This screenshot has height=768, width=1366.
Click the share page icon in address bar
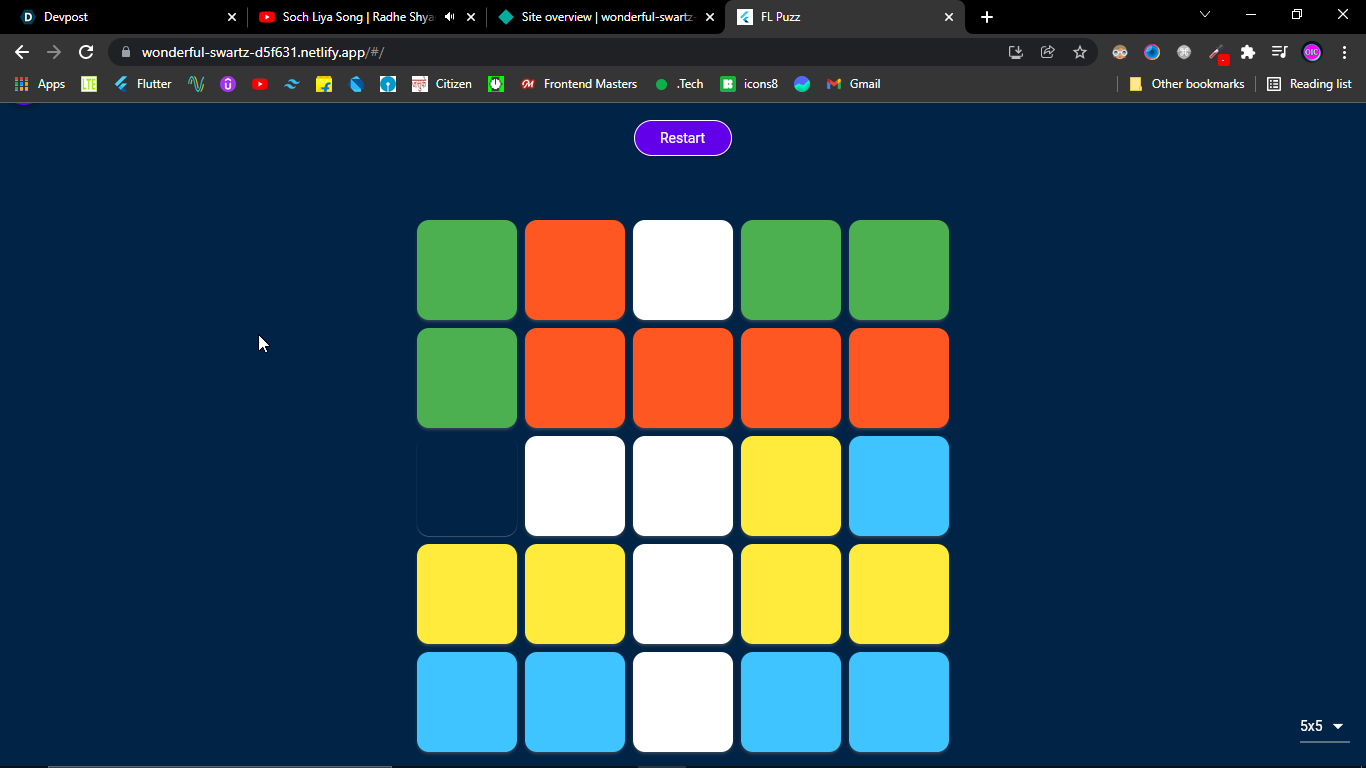(x=1048, y=52)
